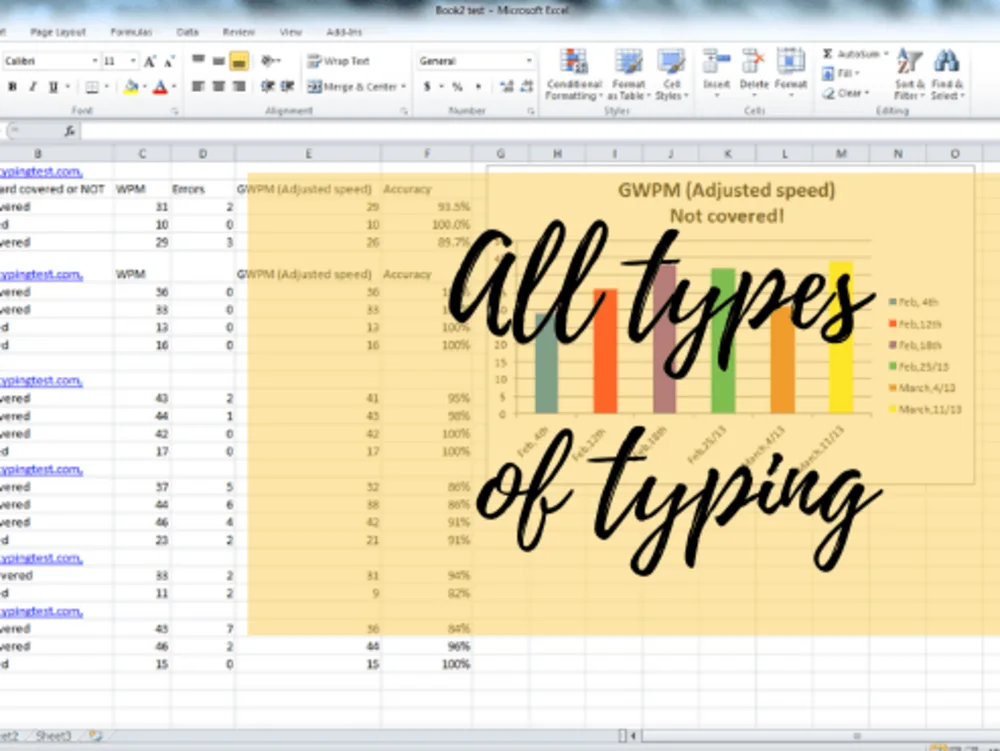Open the Fill menu
Screen dimensions: 1000x751
[841, 74]
